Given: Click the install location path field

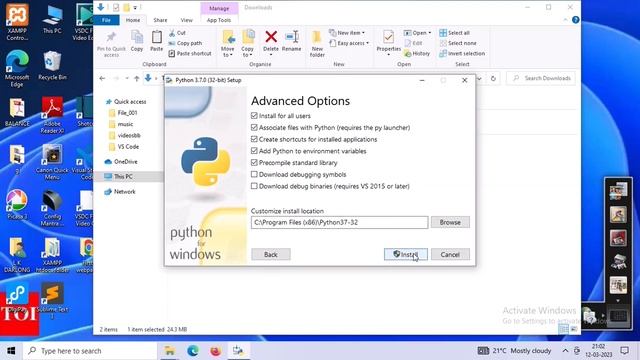Looking at the screenshot, I should pyautogui.click(x=340, y=222).
